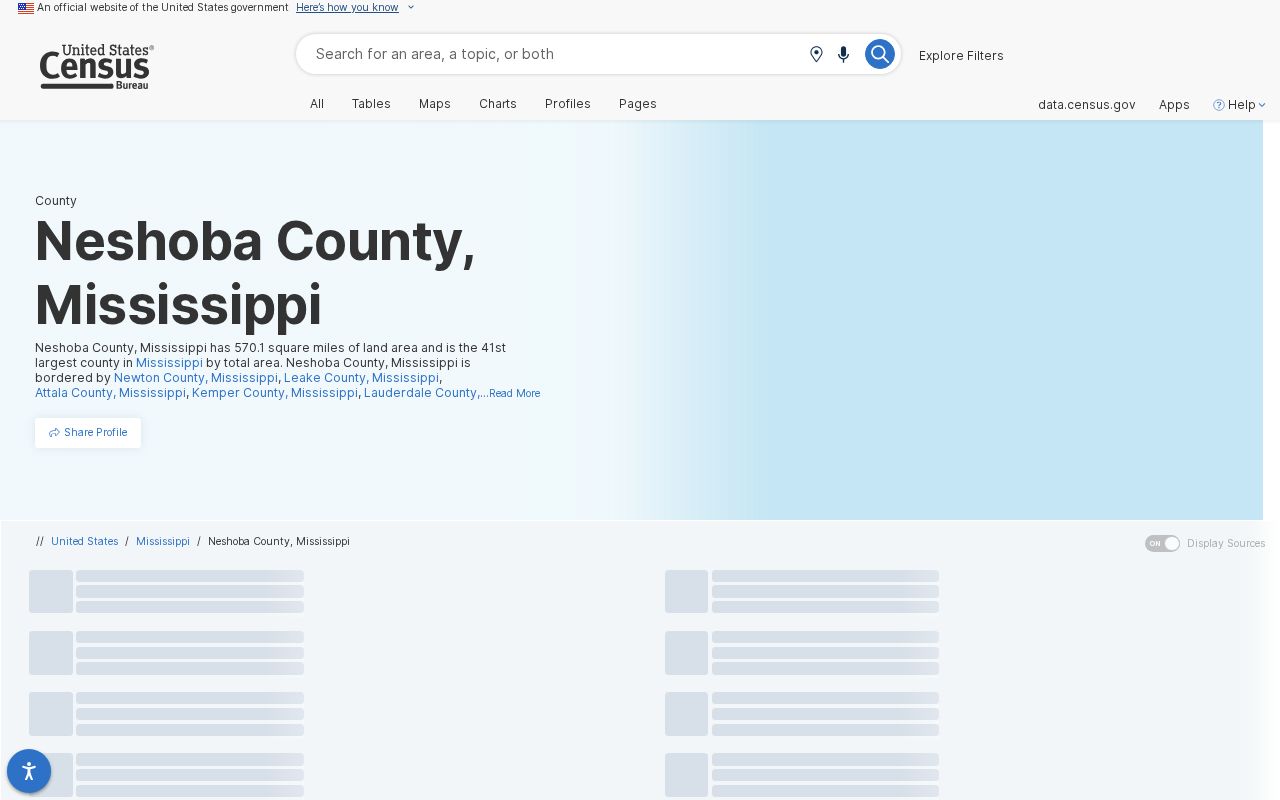Screen dimensions: 1280x800
Task: Go to Attala County, Mississippi profile
Action: (110, 393)
